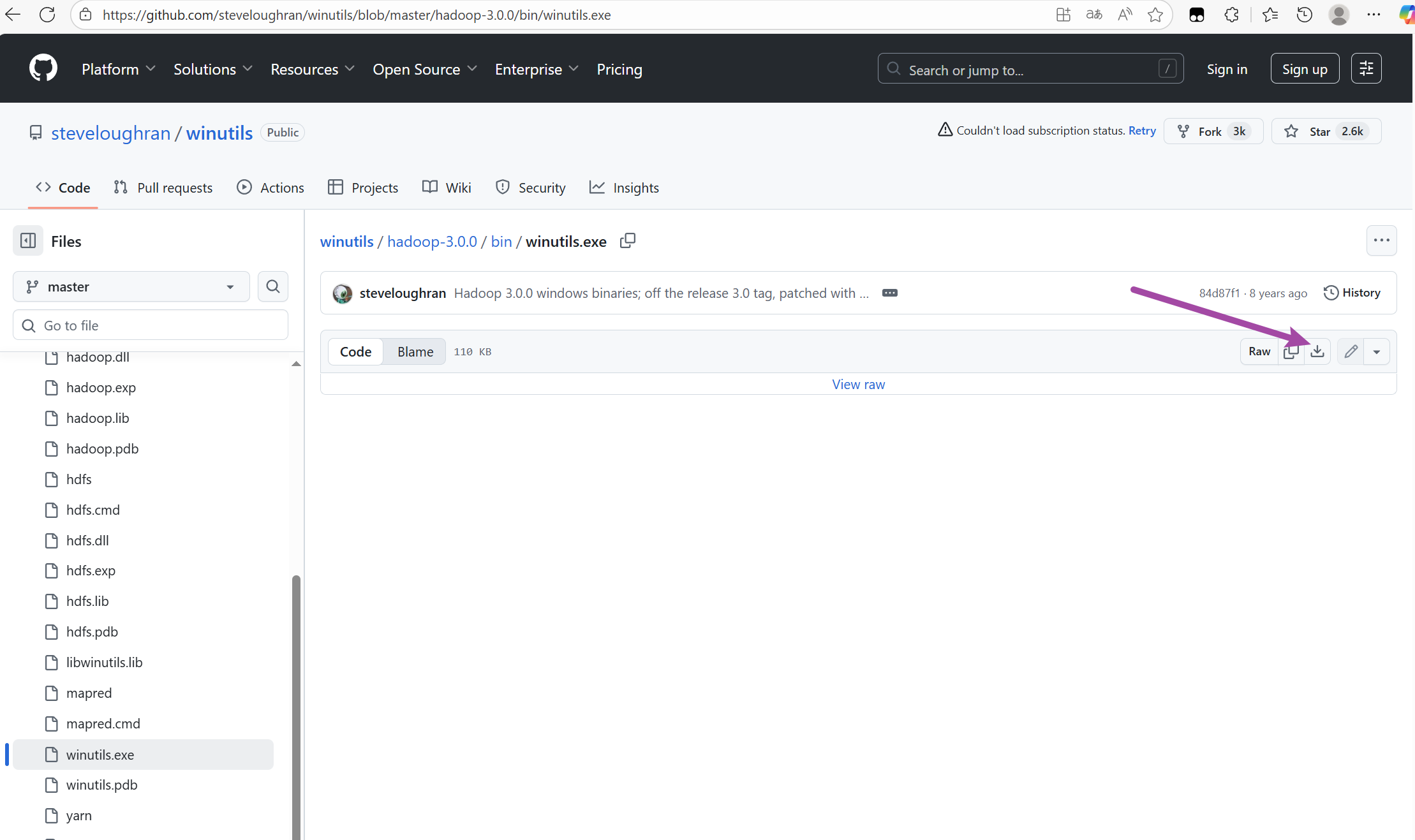Open the three-dot more file actions menu
1415x840 pixels.
pos(1381,240)
